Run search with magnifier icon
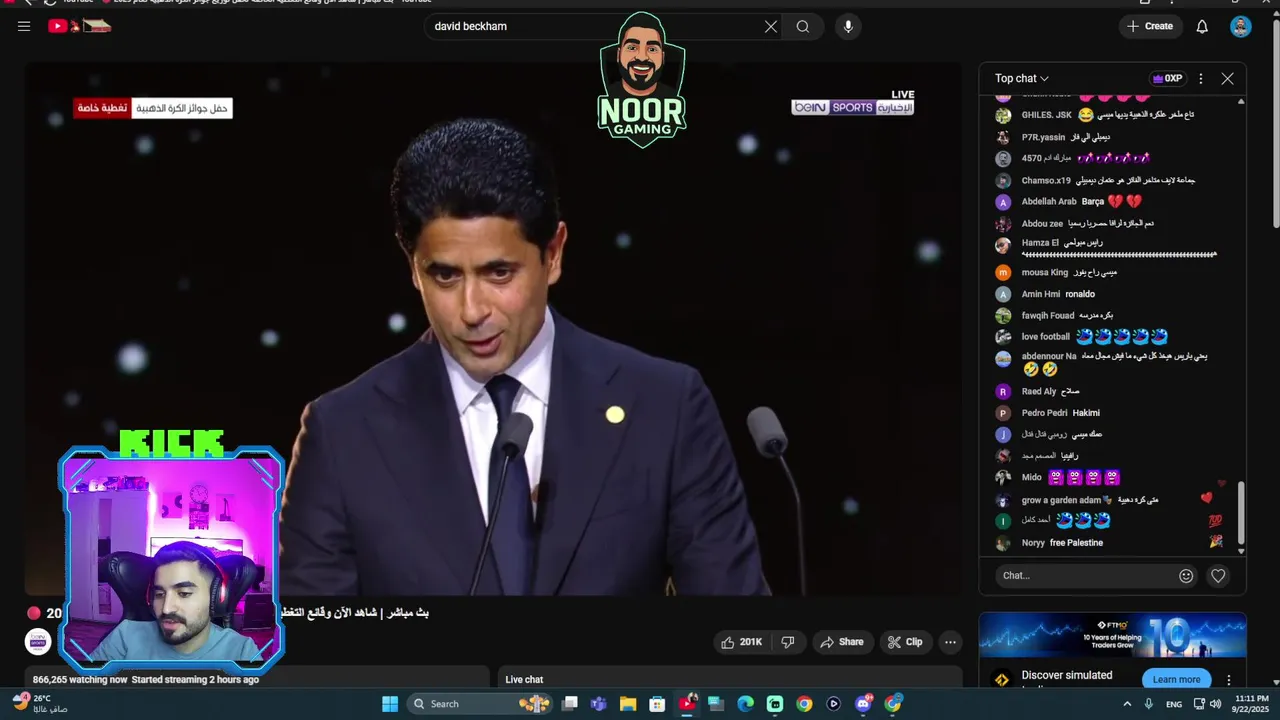1280x720 pixels. pyautogui.click(x=803, y=27)
